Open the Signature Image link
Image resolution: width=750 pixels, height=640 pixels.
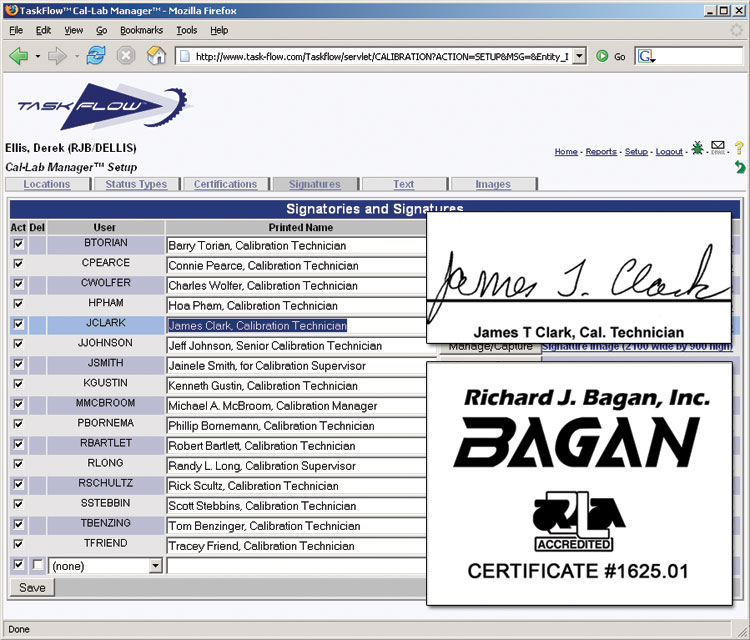[637, 347]
